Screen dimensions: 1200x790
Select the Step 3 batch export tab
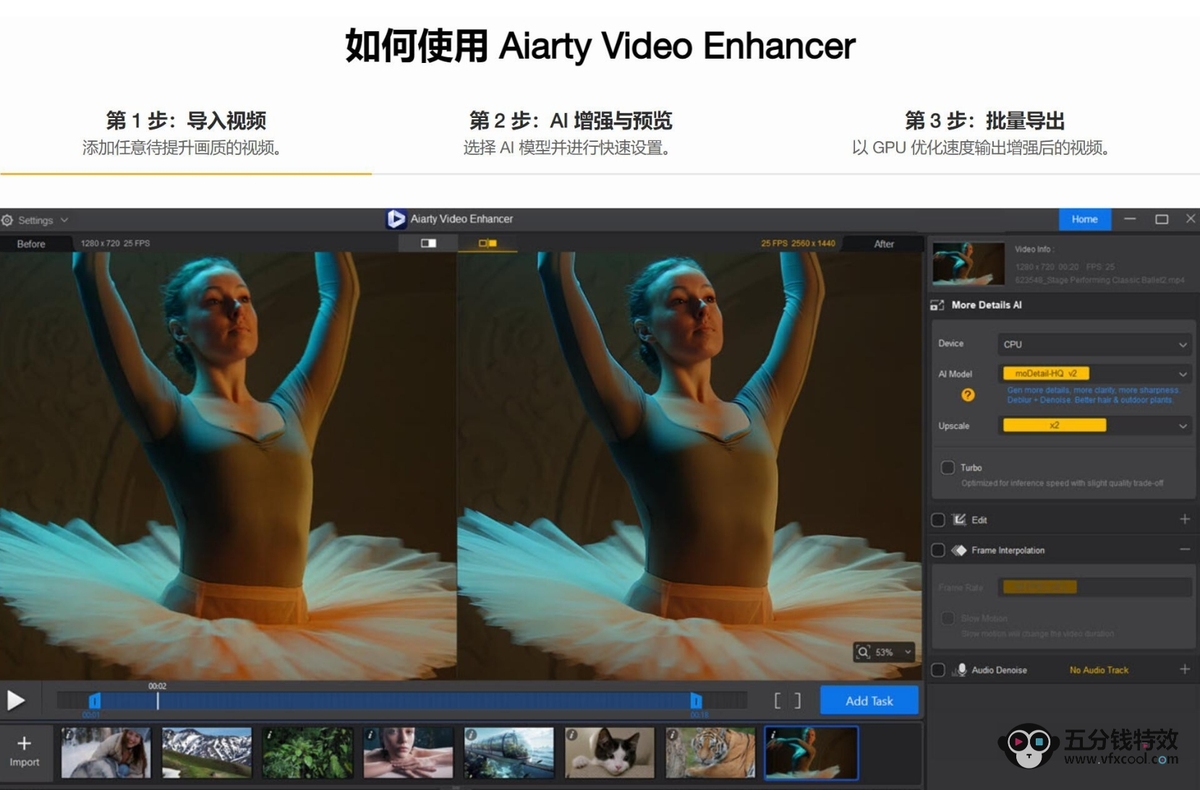[x=984, y=134]
